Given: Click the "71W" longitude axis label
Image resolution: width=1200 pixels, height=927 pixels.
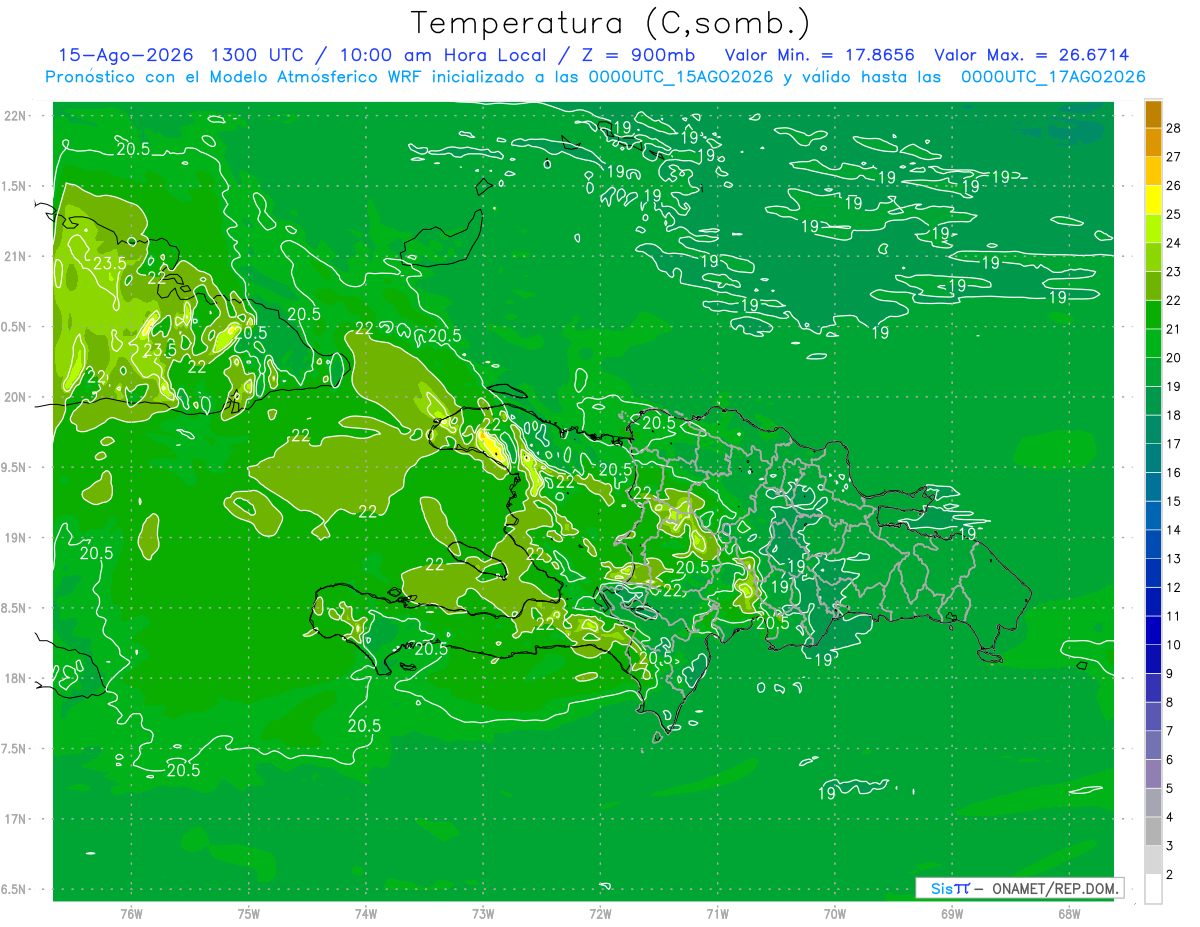Looking at the screenshot, I should coord(717,915).
